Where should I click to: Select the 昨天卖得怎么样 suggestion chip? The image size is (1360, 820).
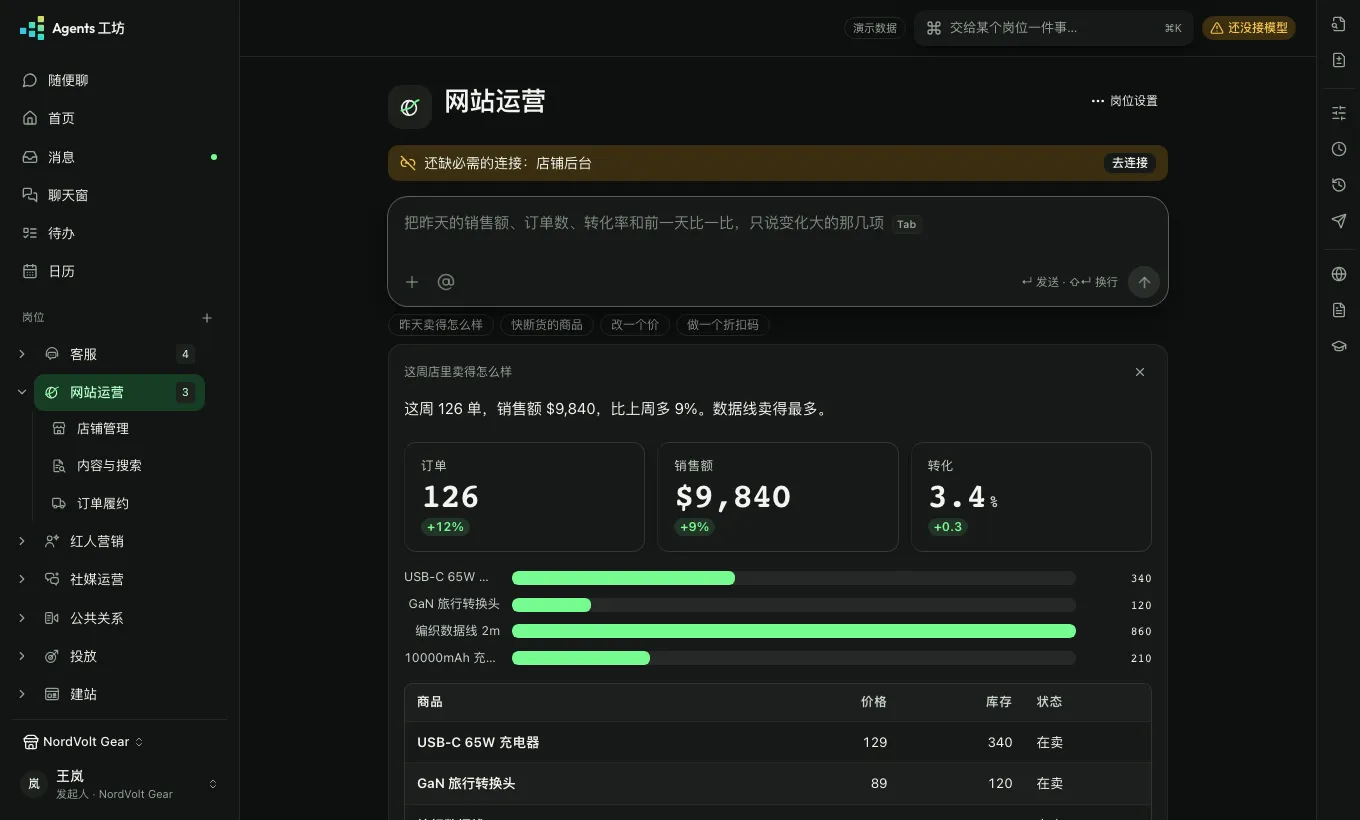pos(441,325)
